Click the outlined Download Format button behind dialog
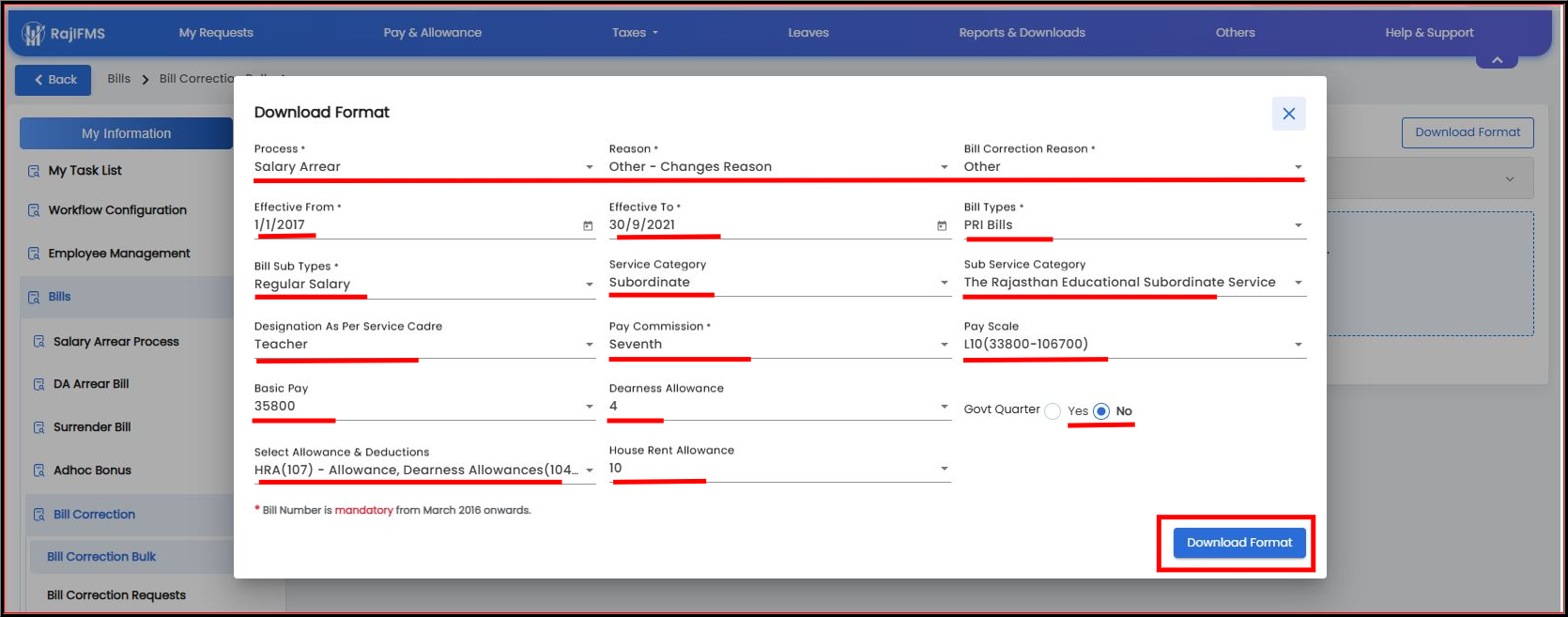 pos(1468,132)
